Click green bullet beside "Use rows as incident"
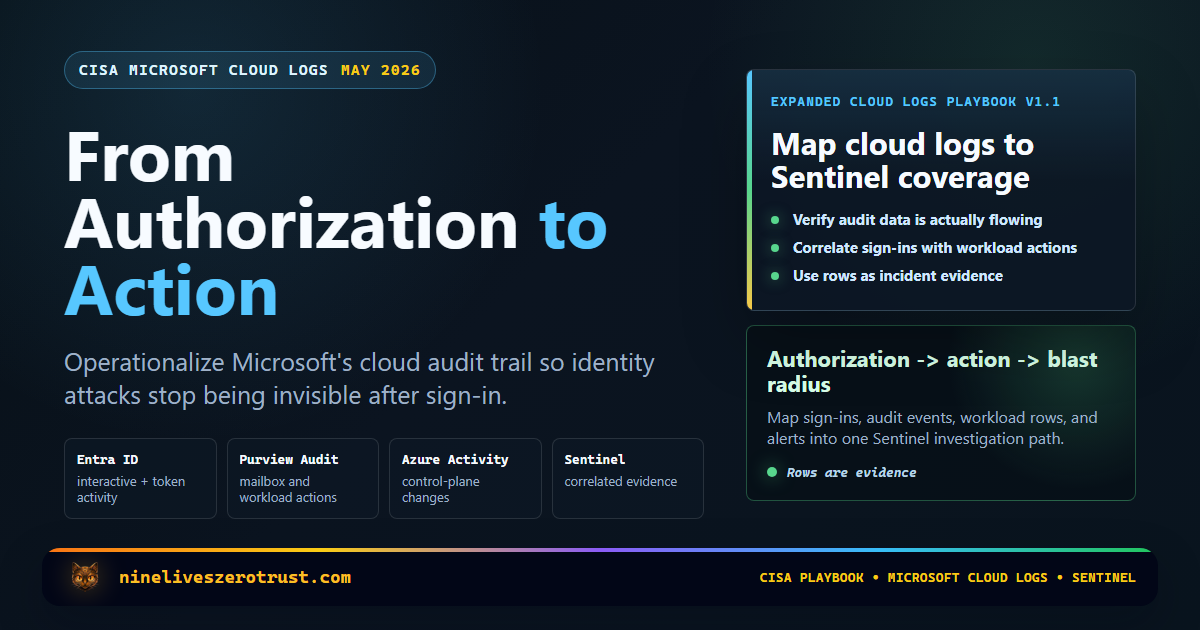The image size is (1200, 630). (775, 276)
